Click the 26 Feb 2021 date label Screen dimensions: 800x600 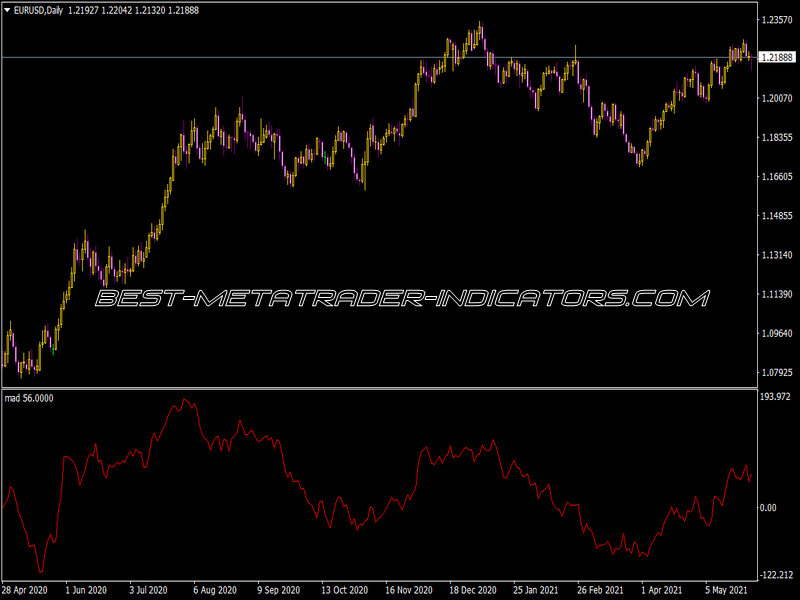click(600, 590)
